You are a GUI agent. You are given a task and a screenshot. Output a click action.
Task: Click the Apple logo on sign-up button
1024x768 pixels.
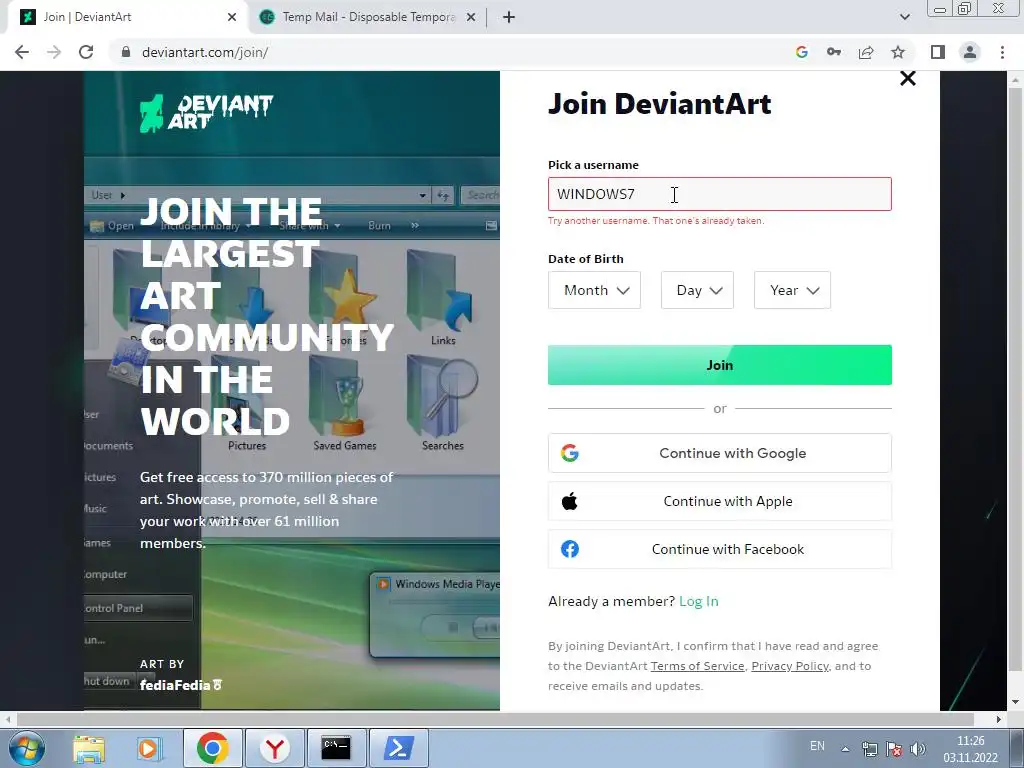pos(569,501)
